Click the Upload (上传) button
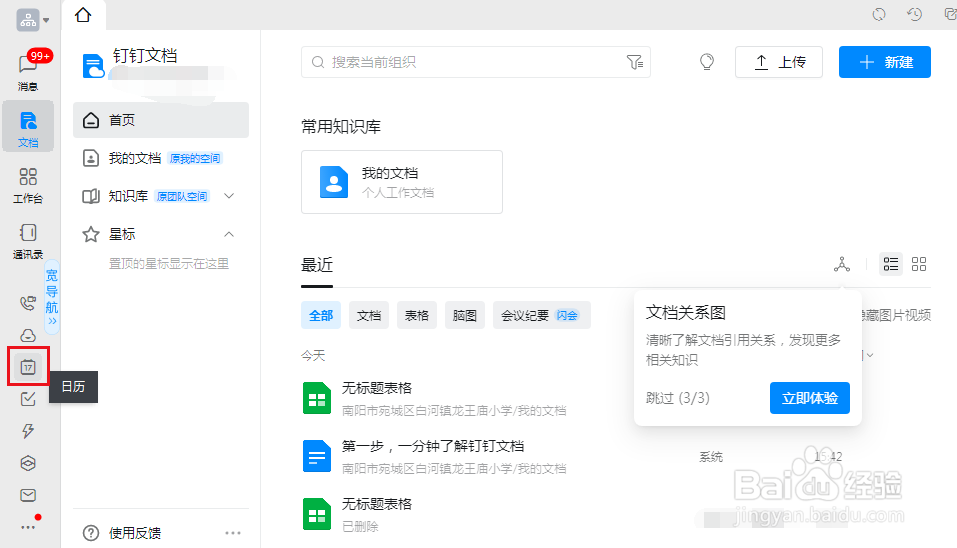Viewport: 957px width, 548px height. tap(779, 62)
